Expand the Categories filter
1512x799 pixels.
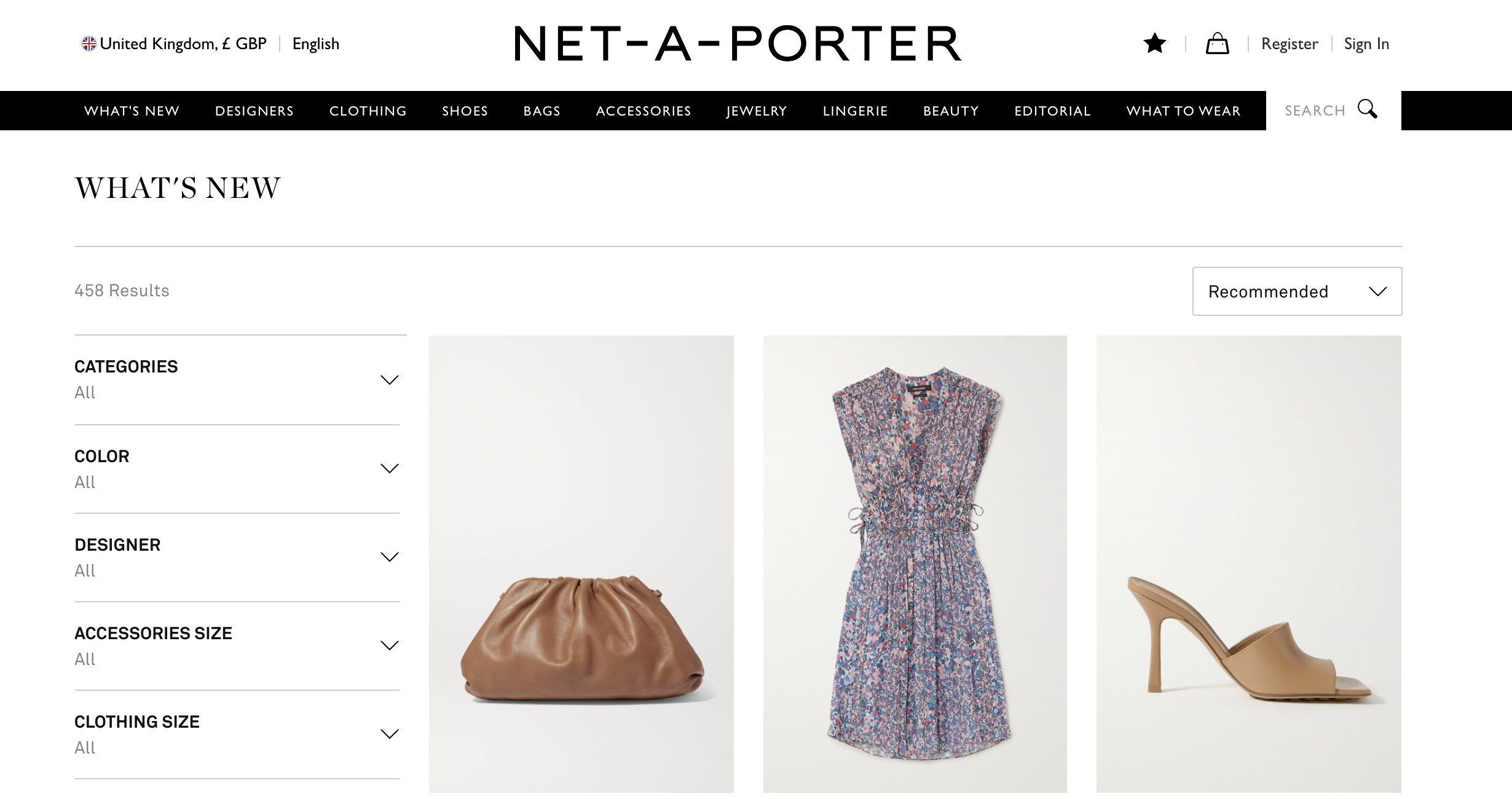point(237,379)
